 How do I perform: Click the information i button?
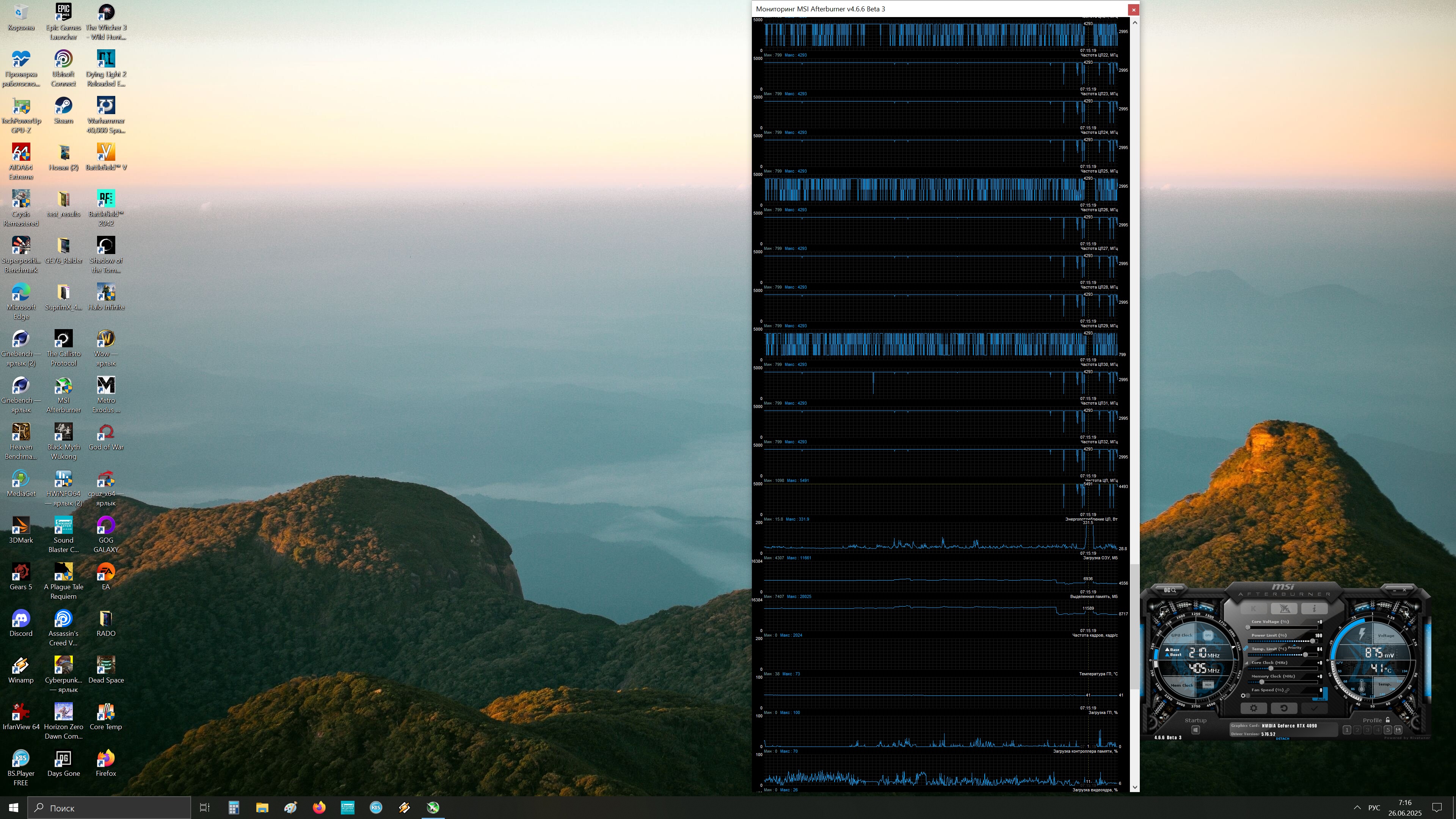point(1315,609)
